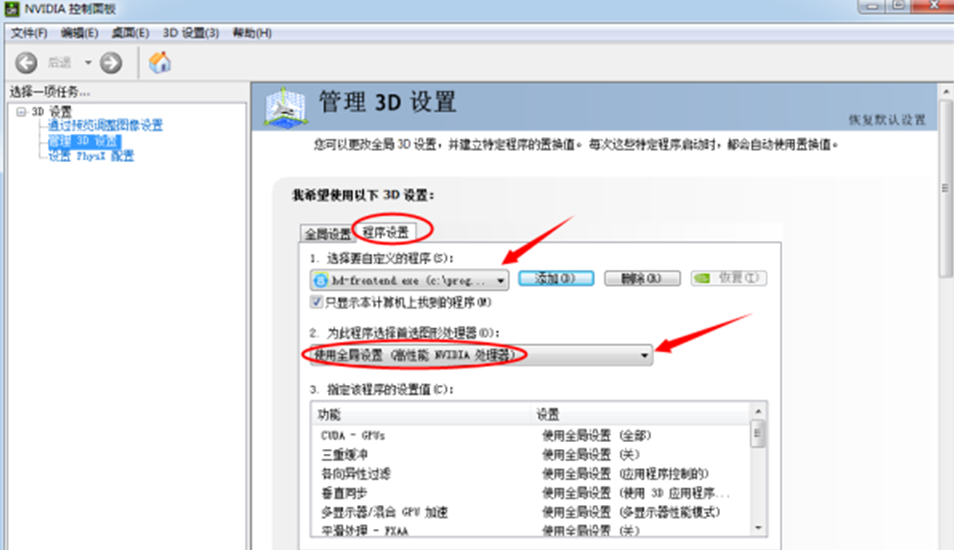Viewport: 954px width, 550px height.
Task: Select the 平滑处理 - FXAA row
Action: click(531, 530)
